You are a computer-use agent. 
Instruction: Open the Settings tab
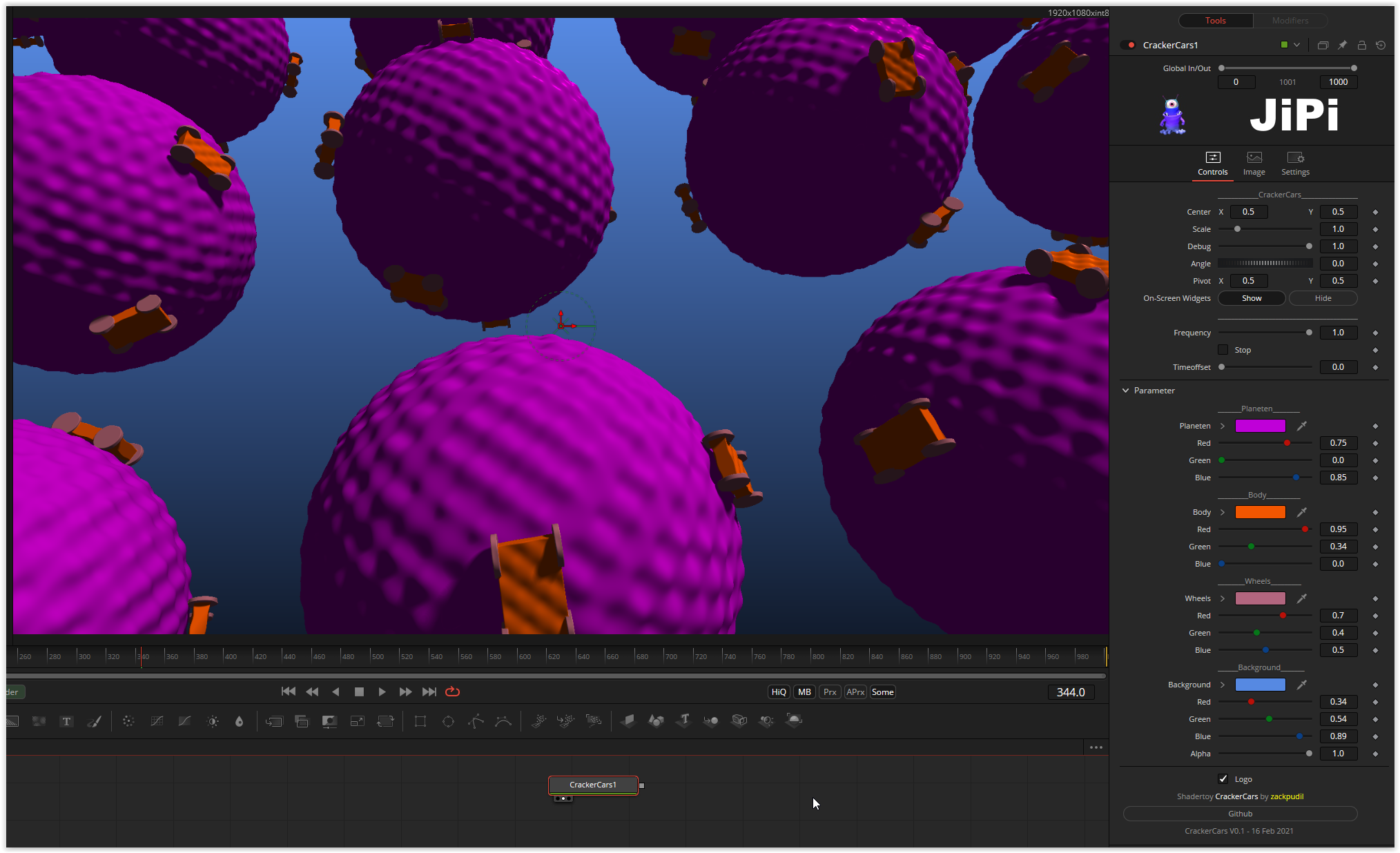pyautogui.click(x=1295, y=164)
